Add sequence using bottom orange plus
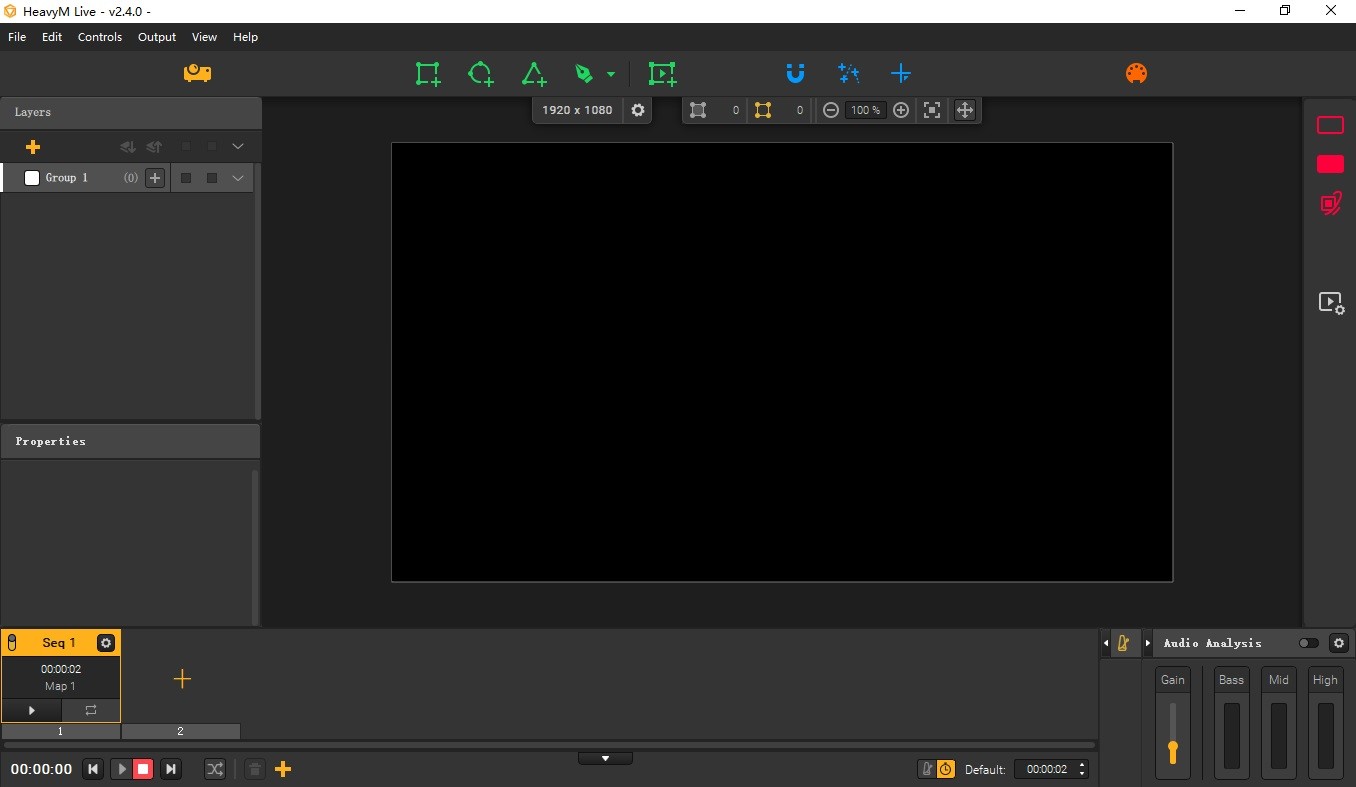Viewport: 1356px width, 787px height. tap(283, 769)
